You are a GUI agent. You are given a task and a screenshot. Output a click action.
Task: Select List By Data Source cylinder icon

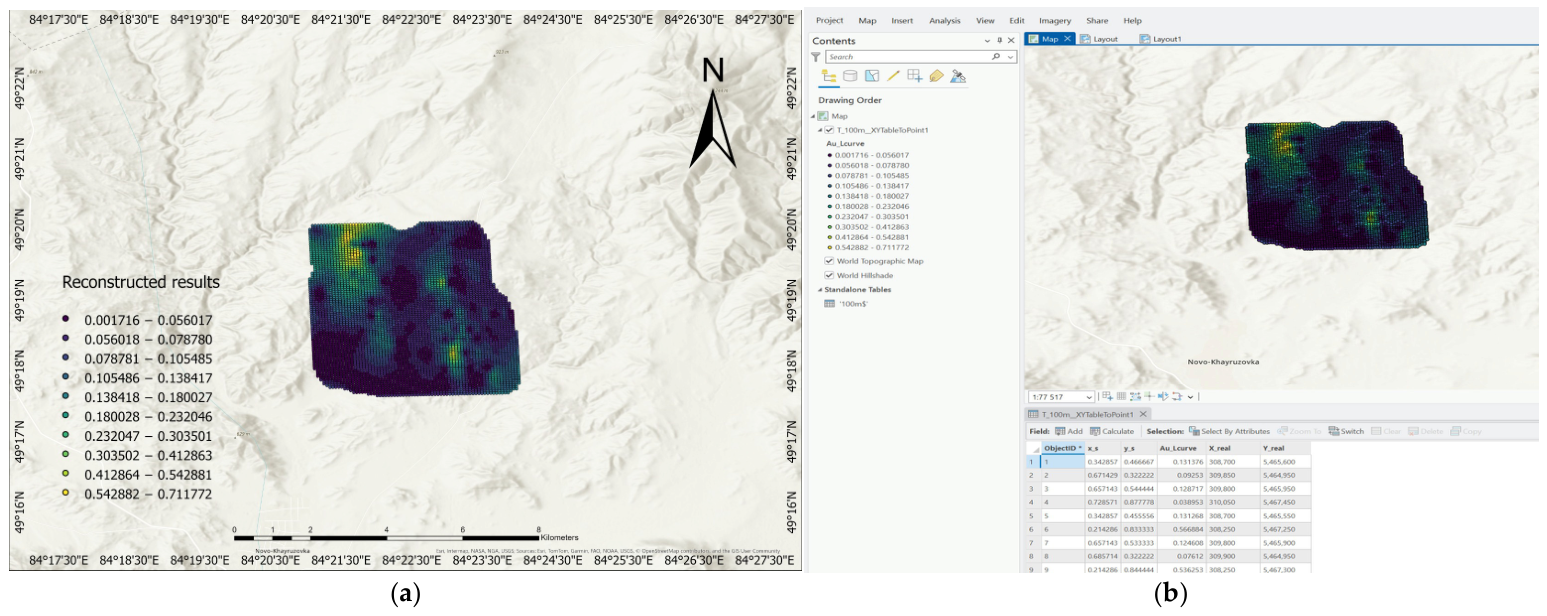coord(850,76)
